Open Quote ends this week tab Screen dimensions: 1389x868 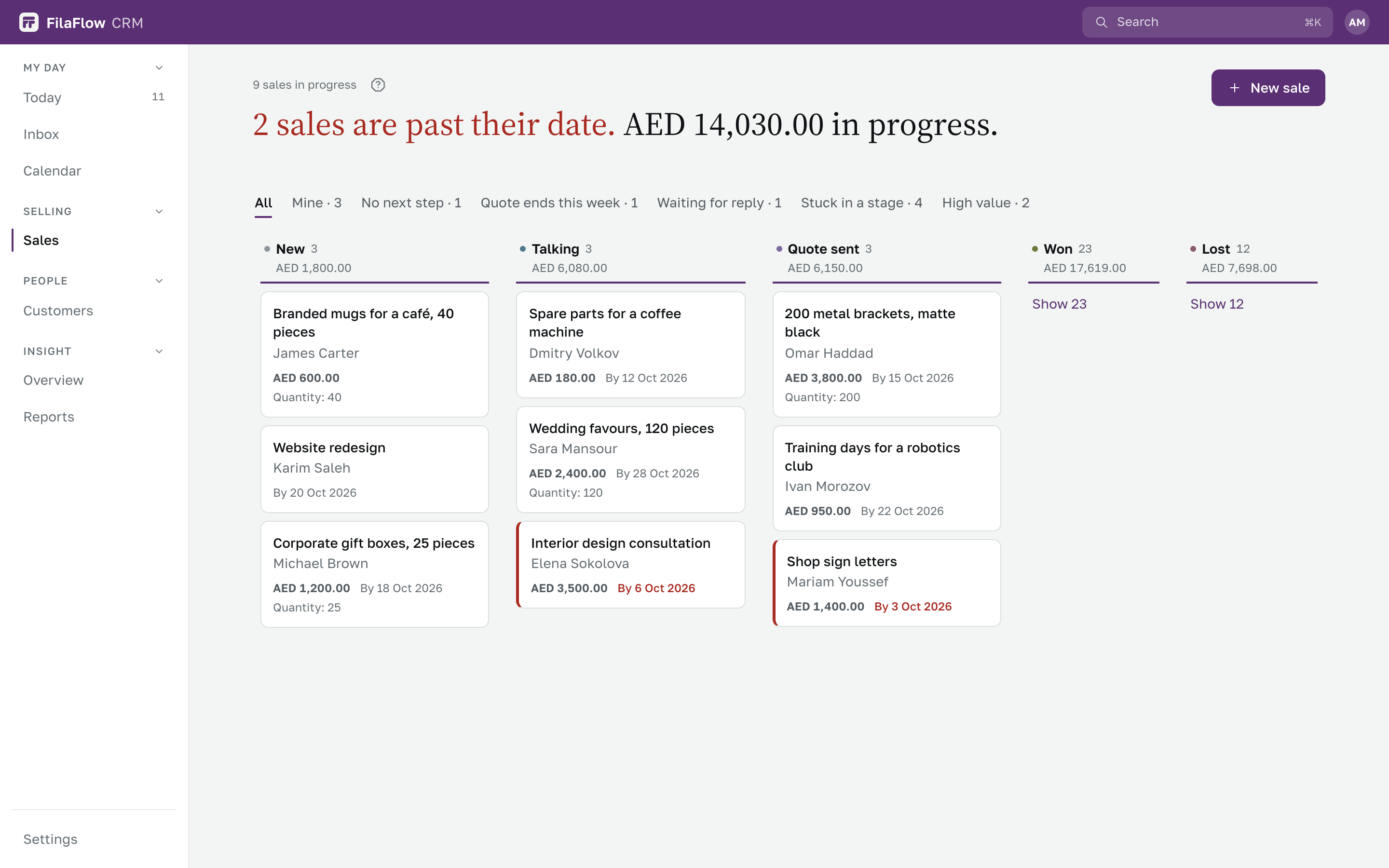coord(559,203)
